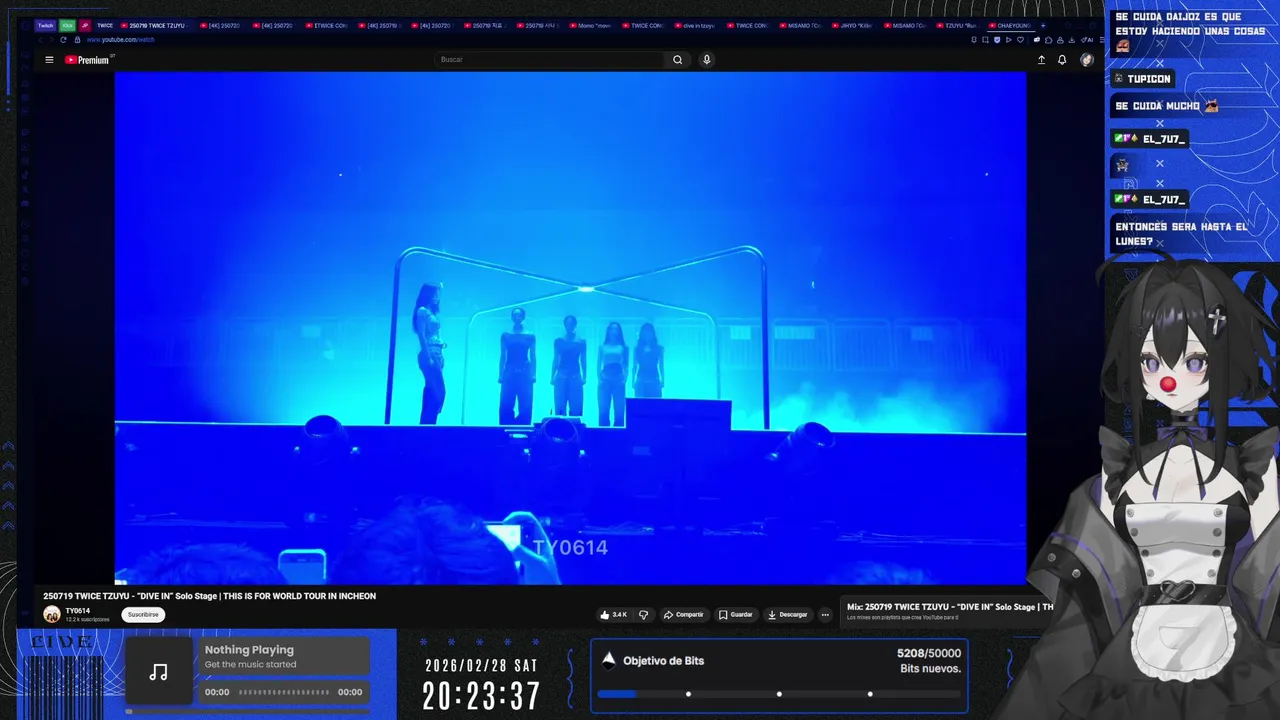Reload the page in the browser toolbar
The image size is (1280, 720).
63,40
